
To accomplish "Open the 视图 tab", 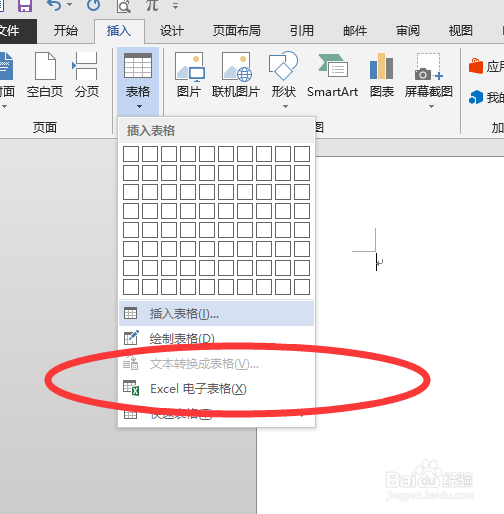I will pos(461,31).
